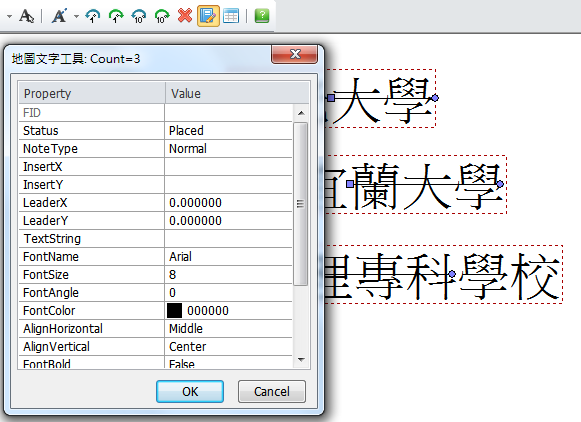Click round handle on 專科學校 label
The width and height of the screenshot is (581, 422).
click(x=452, y=274)
